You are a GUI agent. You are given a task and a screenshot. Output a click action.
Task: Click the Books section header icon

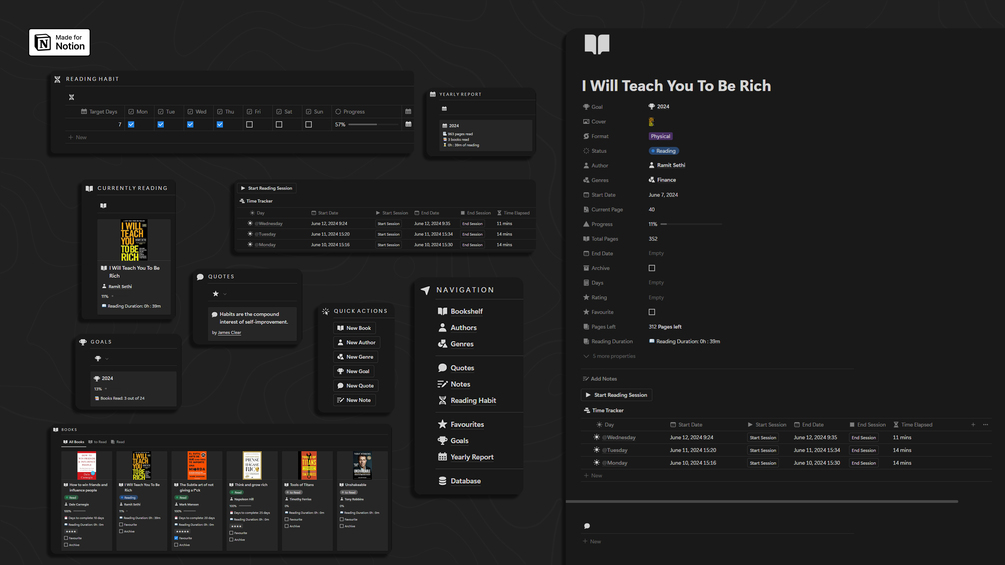(56, 430)
